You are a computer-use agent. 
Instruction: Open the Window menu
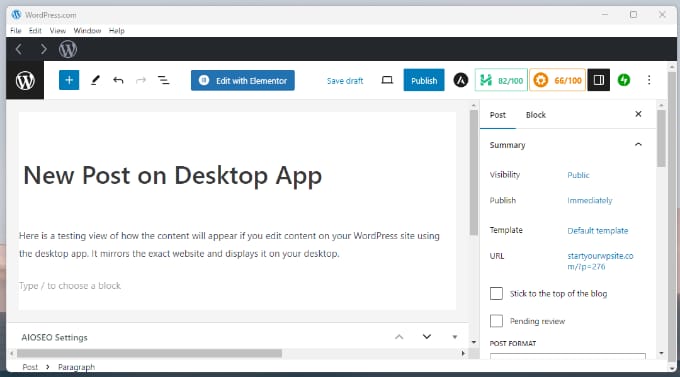[87, 30]
